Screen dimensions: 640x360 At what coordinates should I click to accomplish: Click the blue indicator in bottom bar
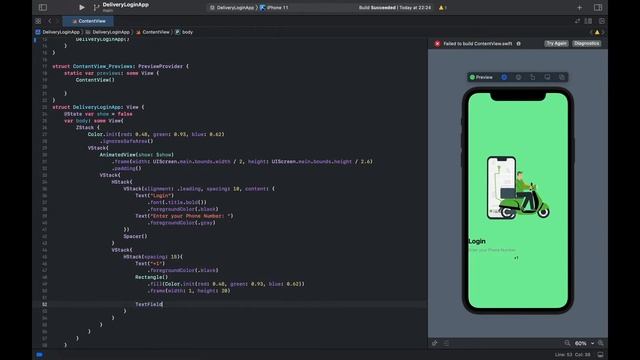pyautogui.click(x=39, y=355)
